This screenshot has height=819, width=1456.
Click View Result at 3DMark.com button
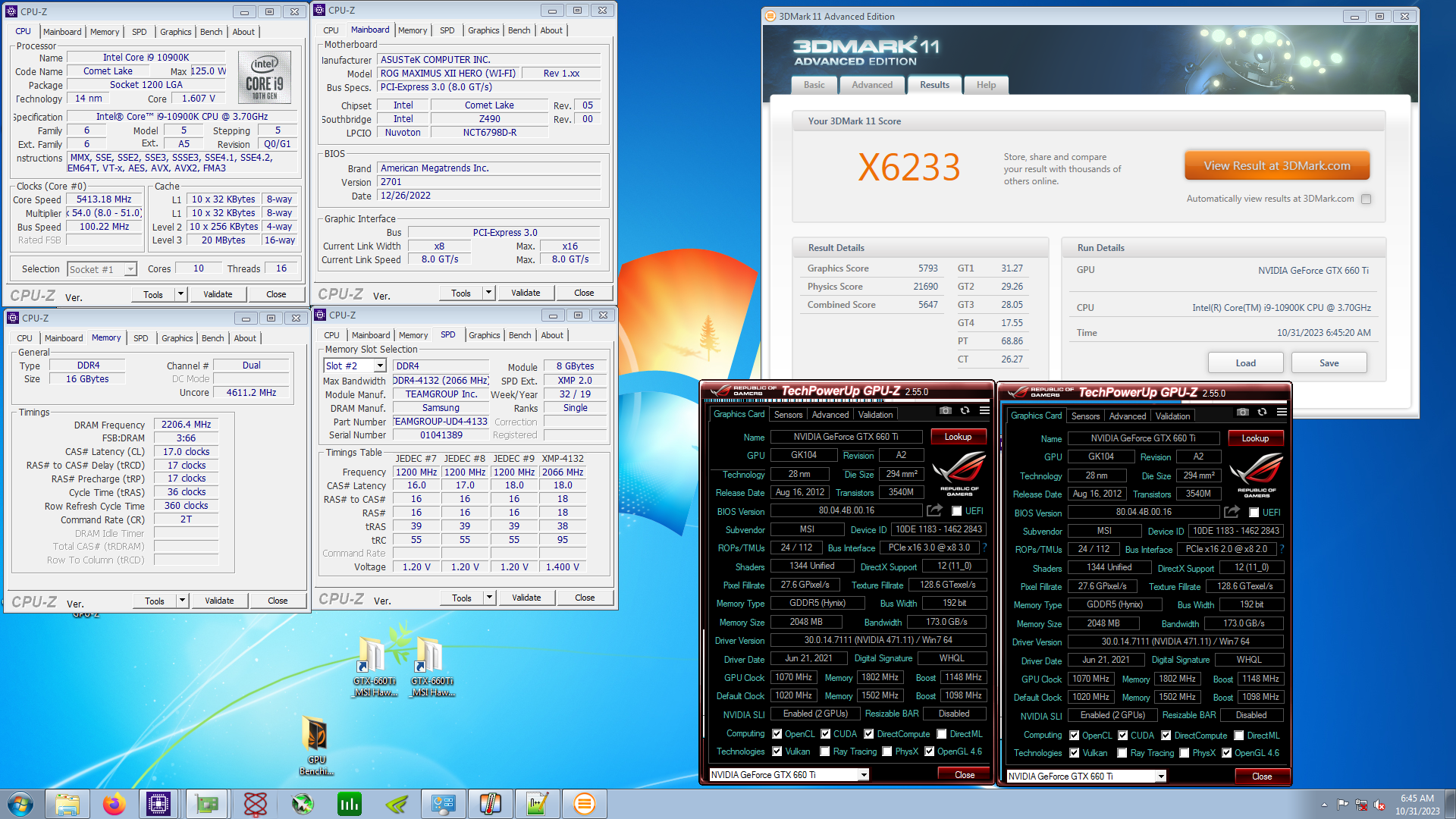pyautogui.click(x=1277, y=166)
